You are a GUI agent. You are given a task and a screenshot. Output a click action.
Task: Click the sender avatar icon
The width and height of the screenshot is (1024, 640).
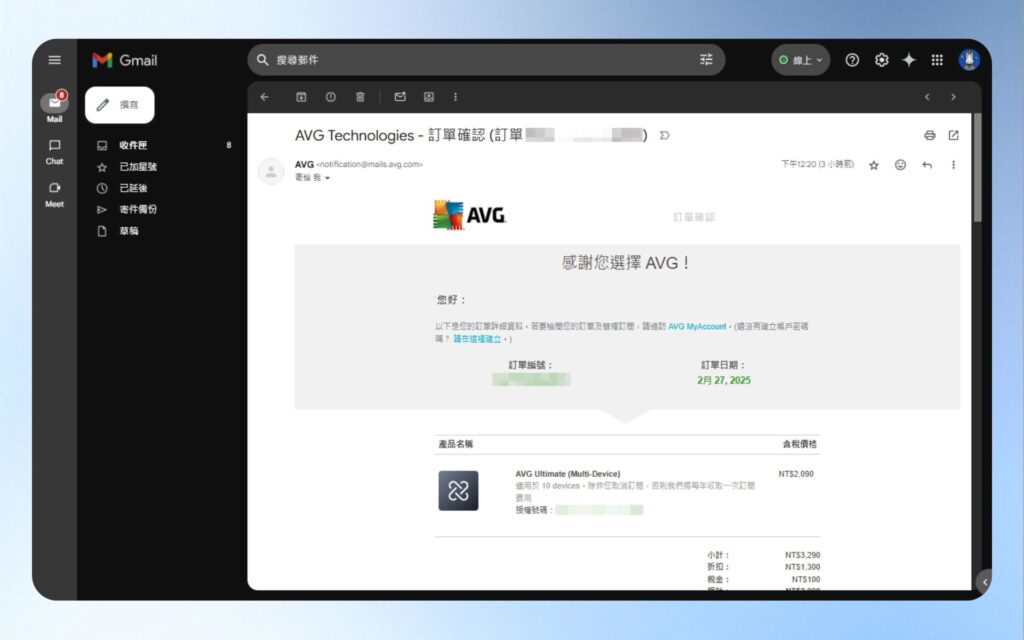click(271, 171)
